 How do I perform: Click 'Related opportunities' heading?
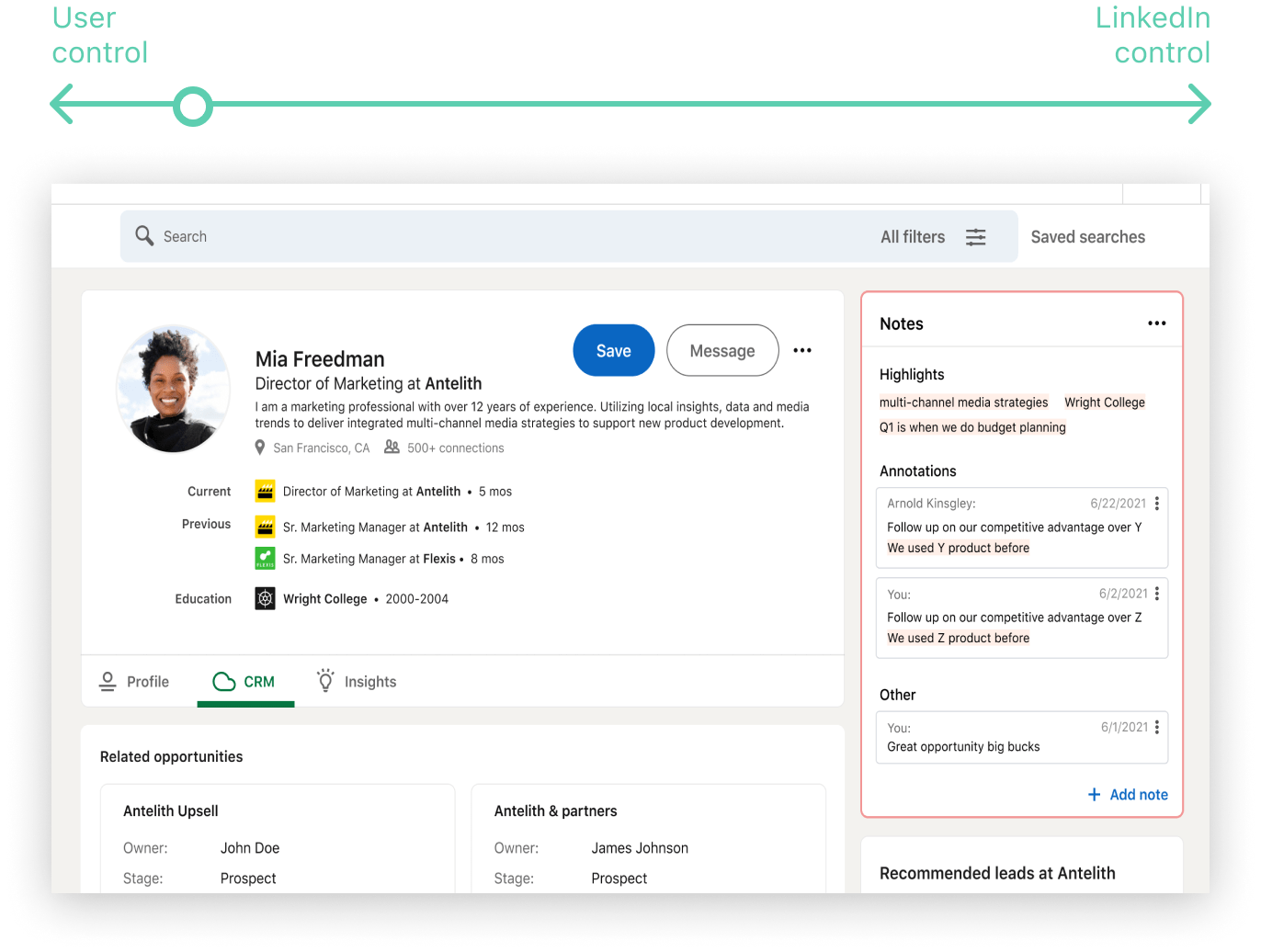tap(172, 757)
